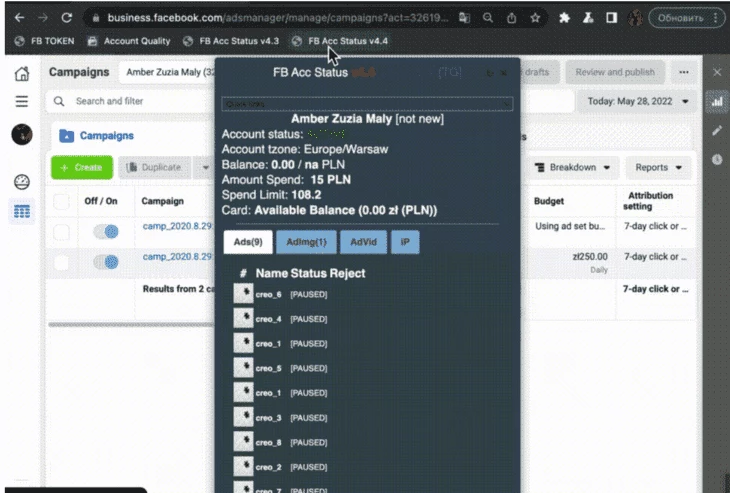Click the creo_2 ad name
The height and width of the screenshot is (493, 730).
[268, 467]
